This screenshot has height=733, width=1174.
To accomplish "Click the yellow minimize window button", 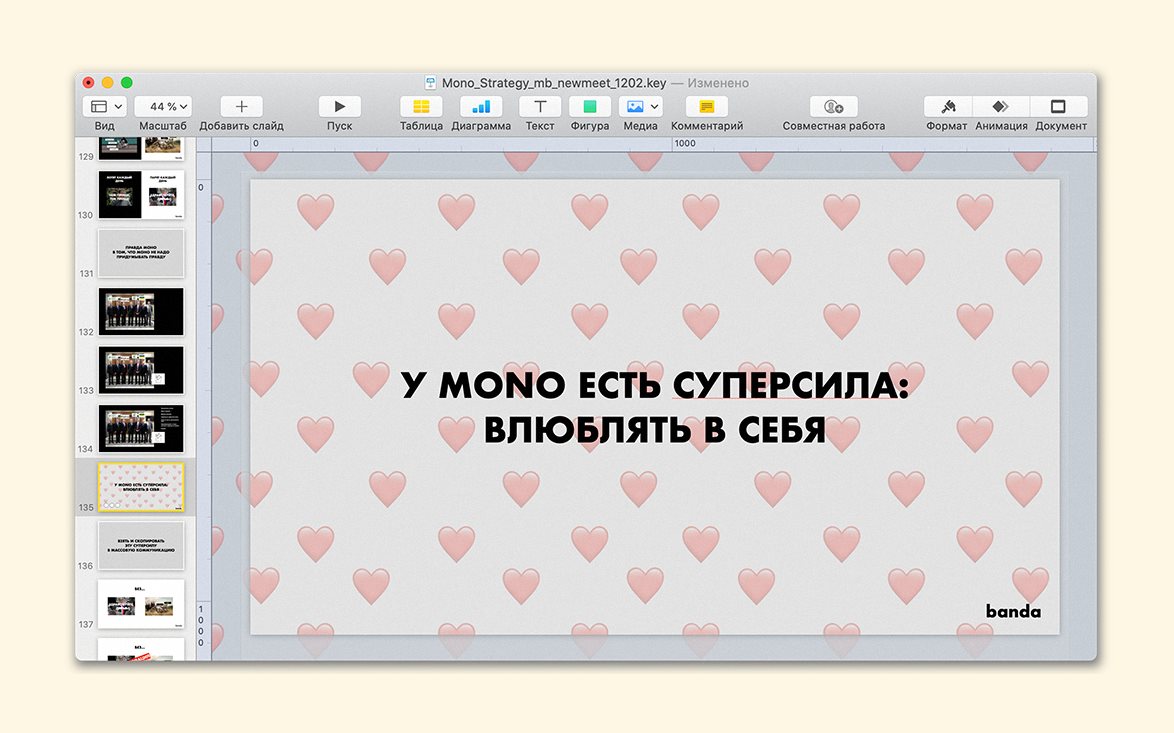I will 107,82.
